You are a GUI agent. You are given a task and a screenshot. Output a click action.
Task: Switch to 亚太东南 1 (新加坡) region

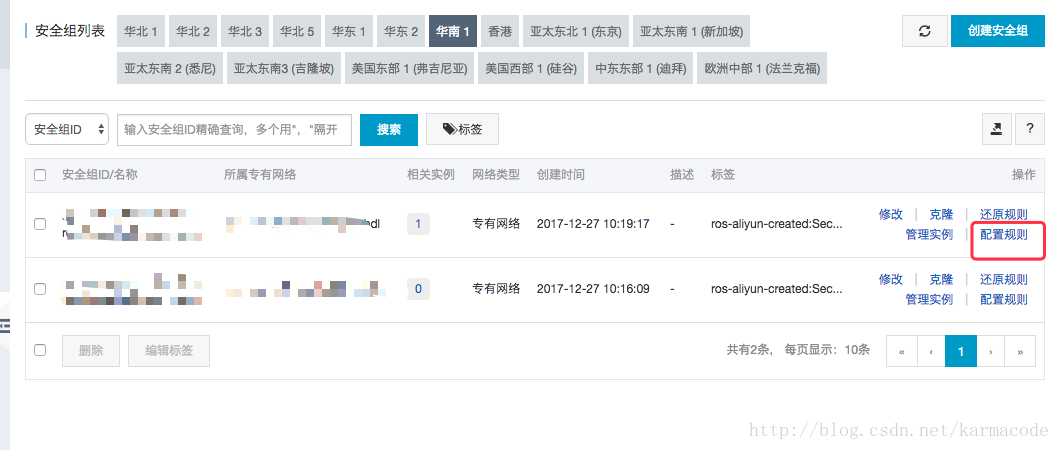[691, 31]
